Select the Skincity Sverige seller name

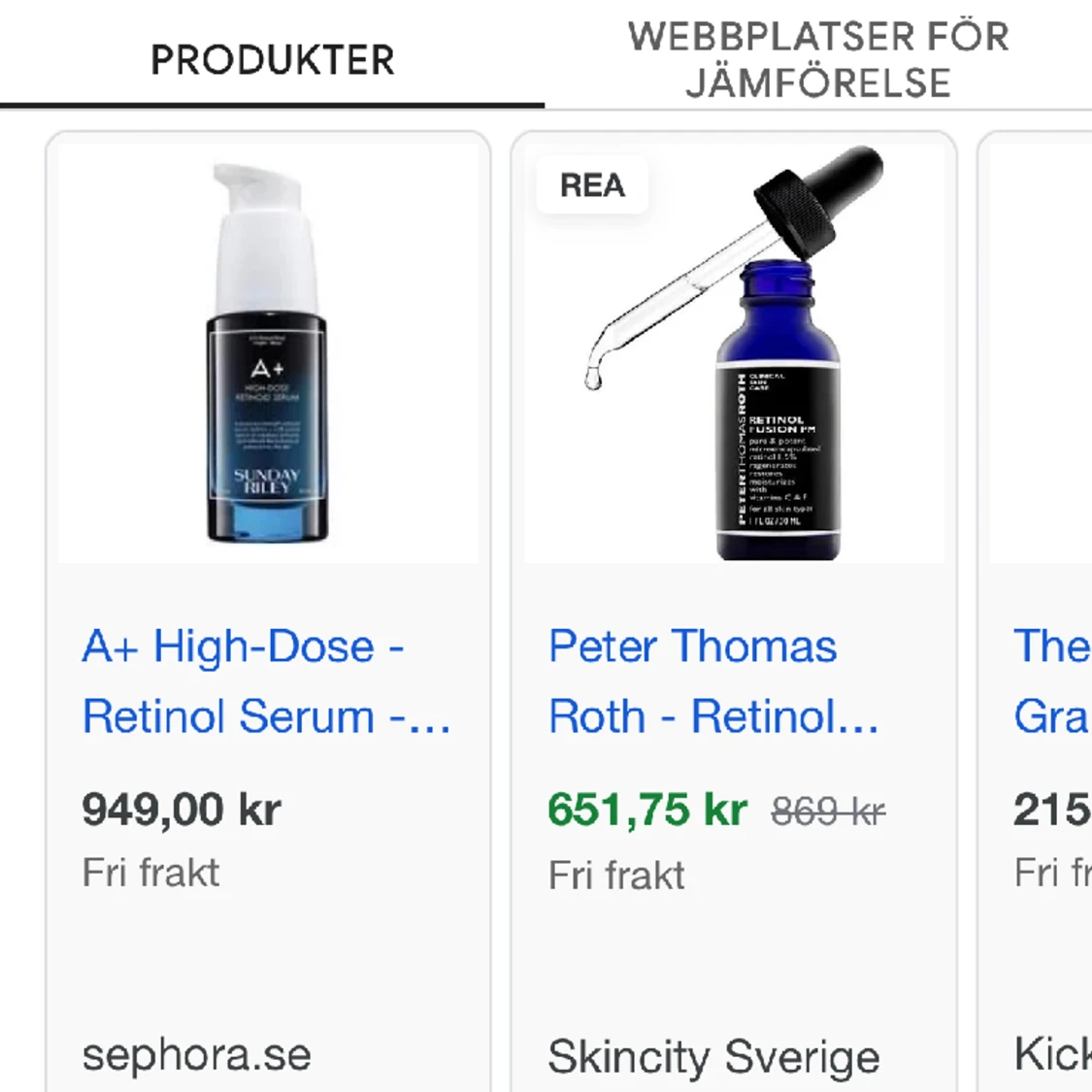click(713, 1057)
